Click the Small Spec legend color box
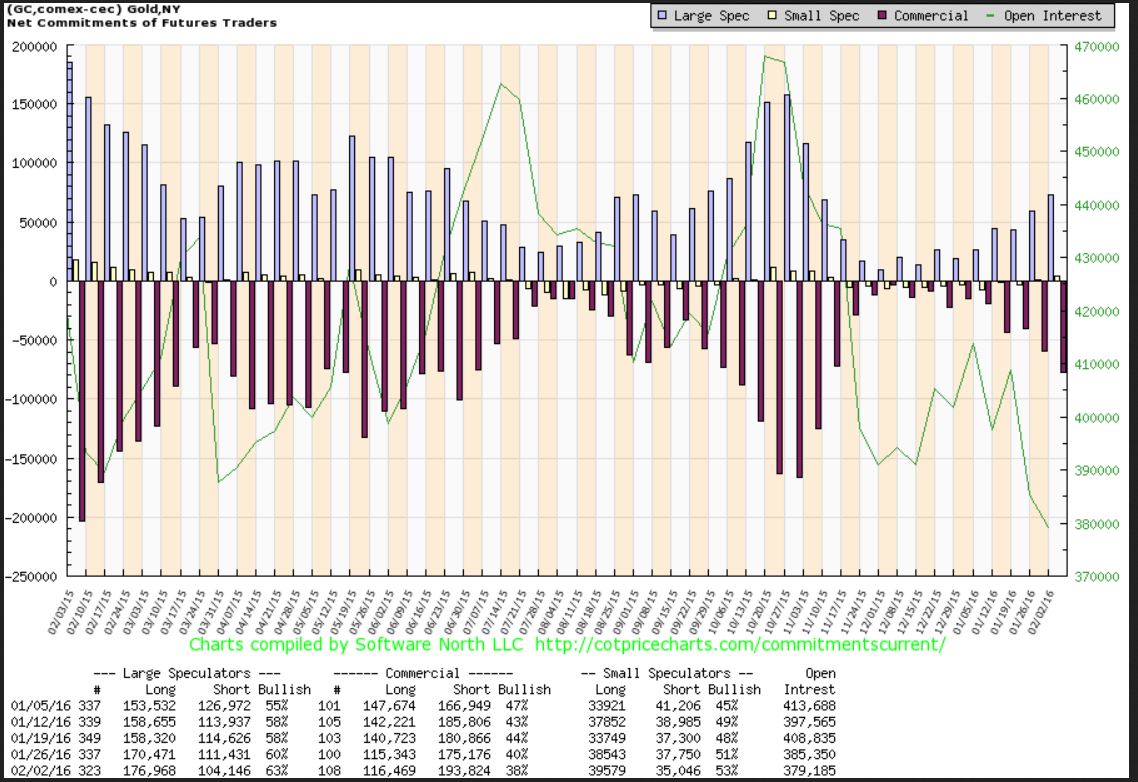Screen dimensions: 1138x782 coord(771,16)
